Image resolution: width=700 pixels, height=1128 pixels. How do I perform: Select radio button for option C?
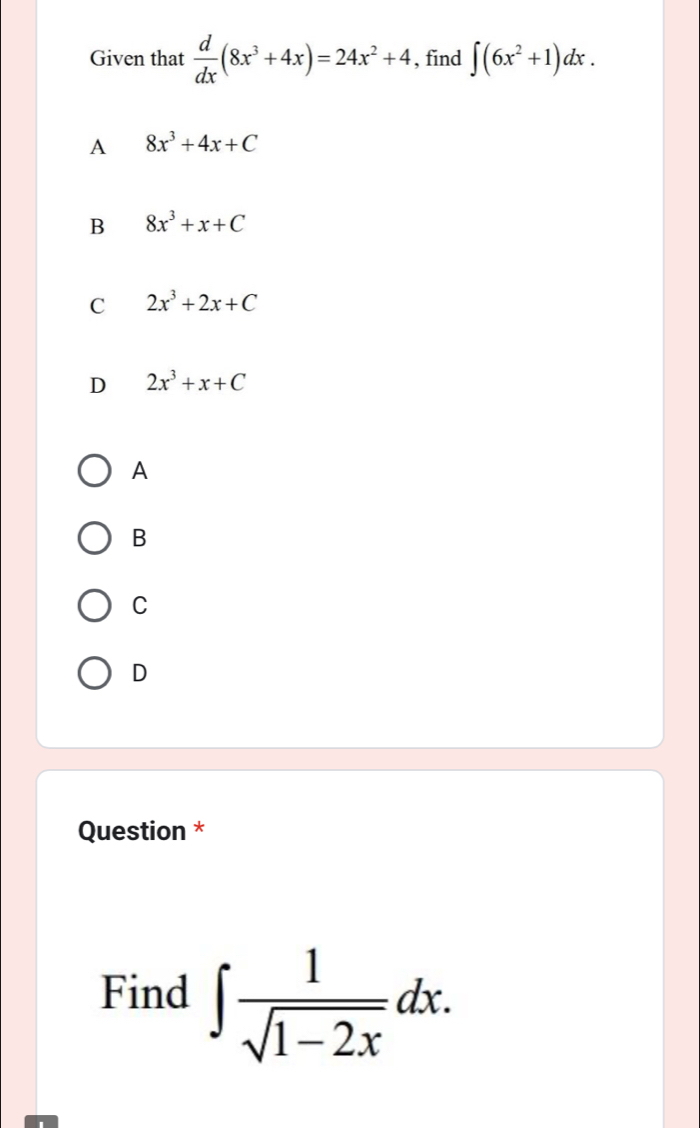[95, 606]
